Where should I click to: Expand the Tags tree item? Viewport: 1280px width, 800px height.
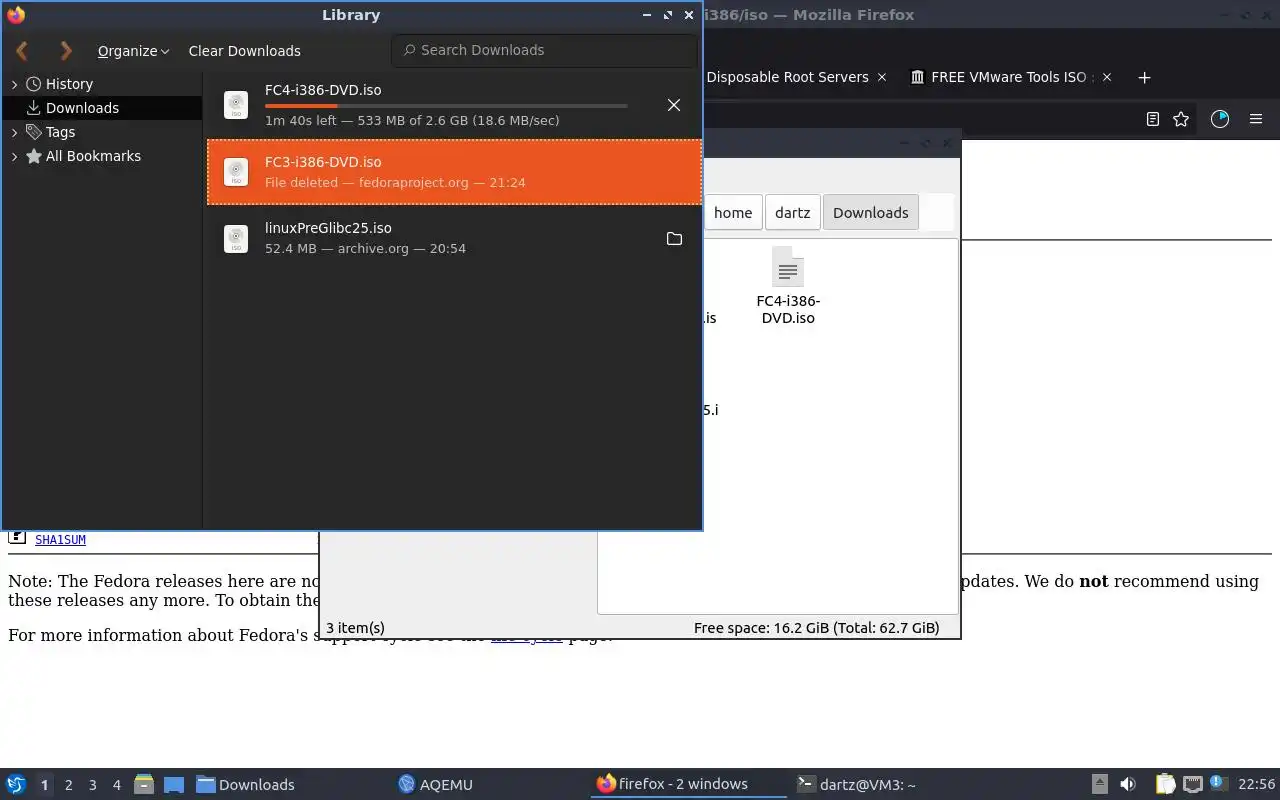15,132
